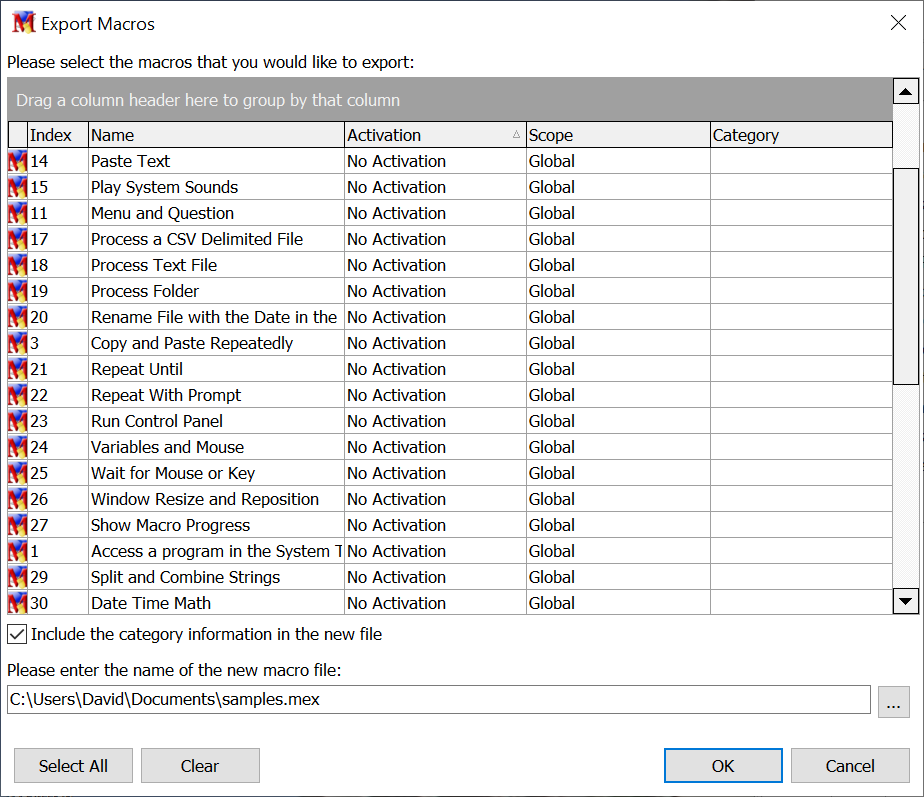Screen dimensions: 924x797
Task: Click the macro file name input field
Action: click(x=438, y=700)
